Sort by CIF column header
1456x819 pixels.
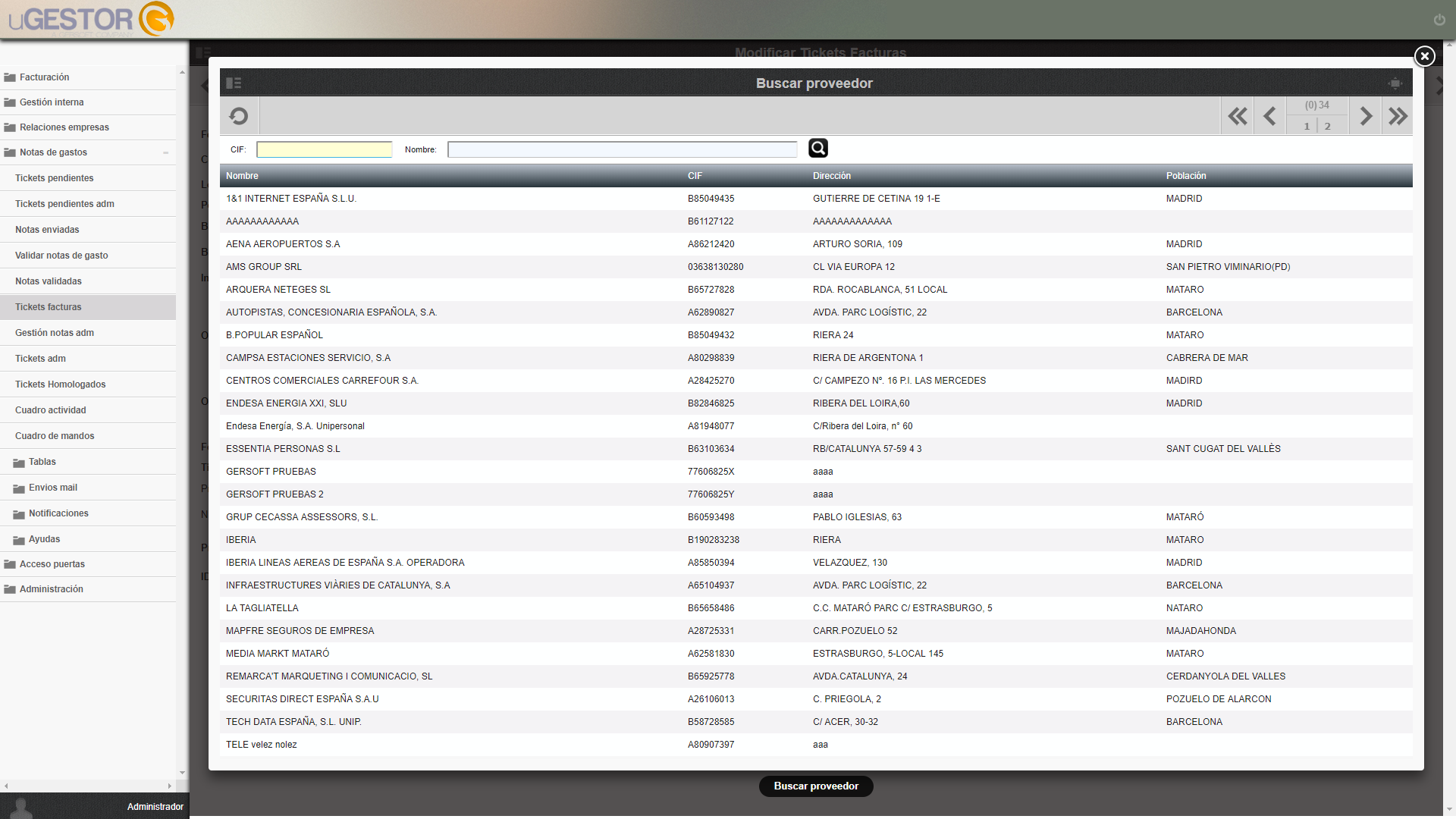point(695,176)
